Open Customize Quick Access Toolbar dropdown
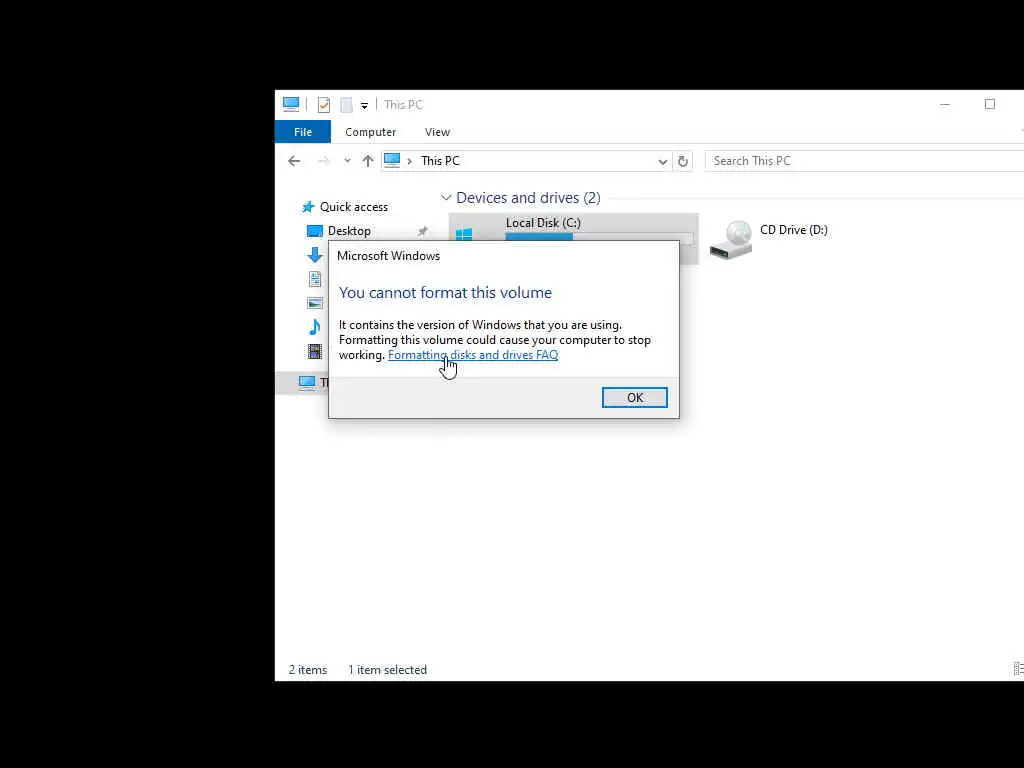The width and height of the screenshot is (1024, 768). coord(364,105)
